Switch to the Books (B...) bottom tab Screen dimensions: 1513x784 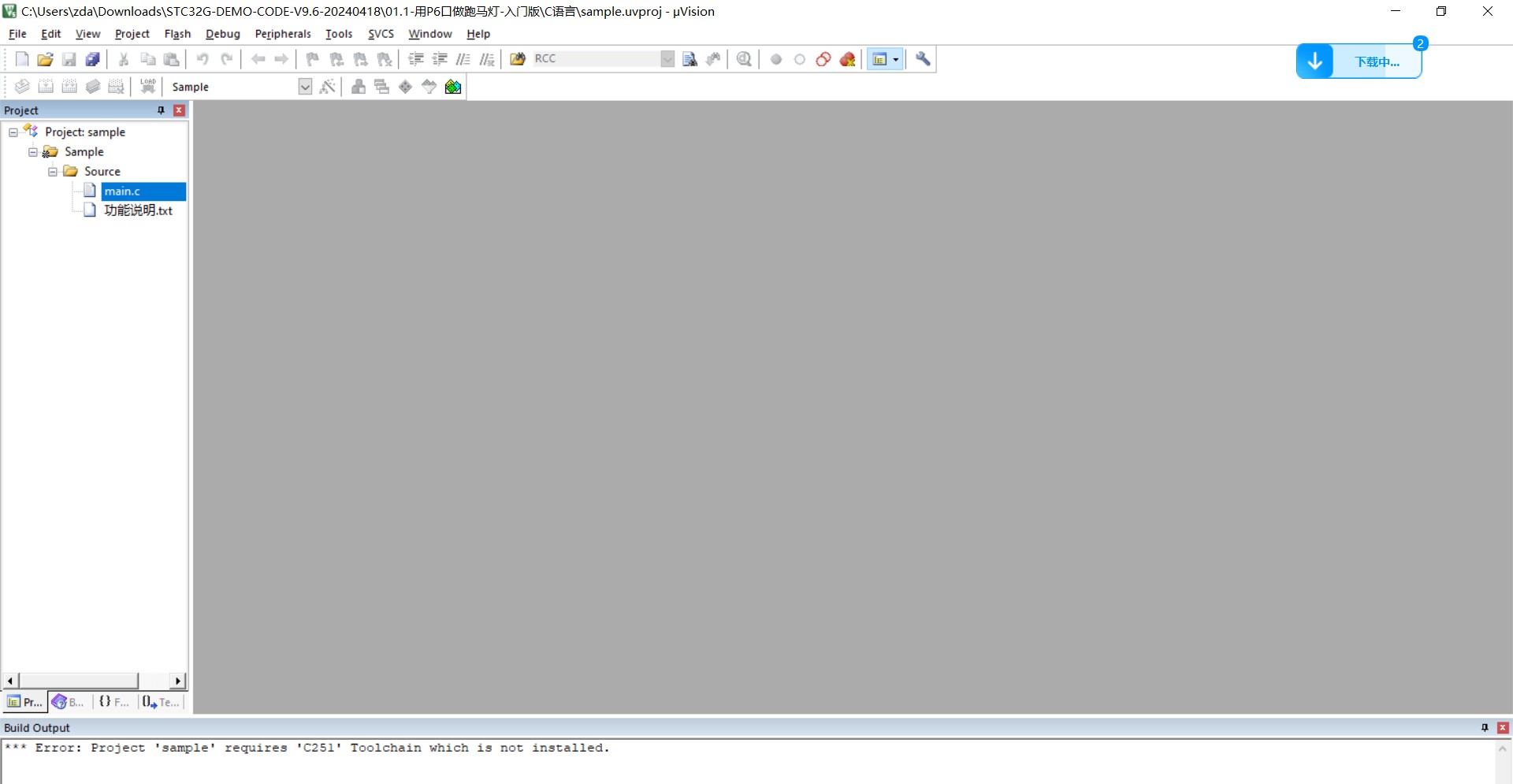pyautogui.click(x=69, y=702)
